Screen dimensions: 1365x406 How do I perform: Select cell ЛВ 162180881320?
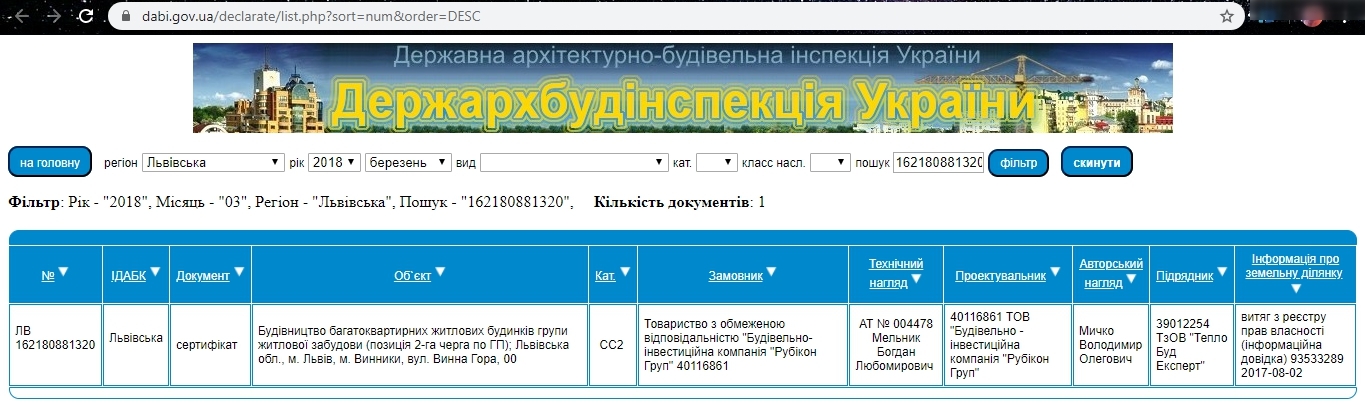(56, 345)
